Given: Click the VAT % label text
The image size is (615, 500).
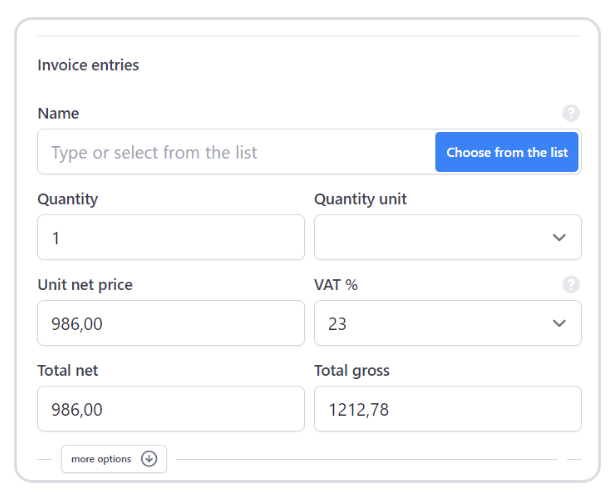Looking at the screenshot, I should click(336, 285).
